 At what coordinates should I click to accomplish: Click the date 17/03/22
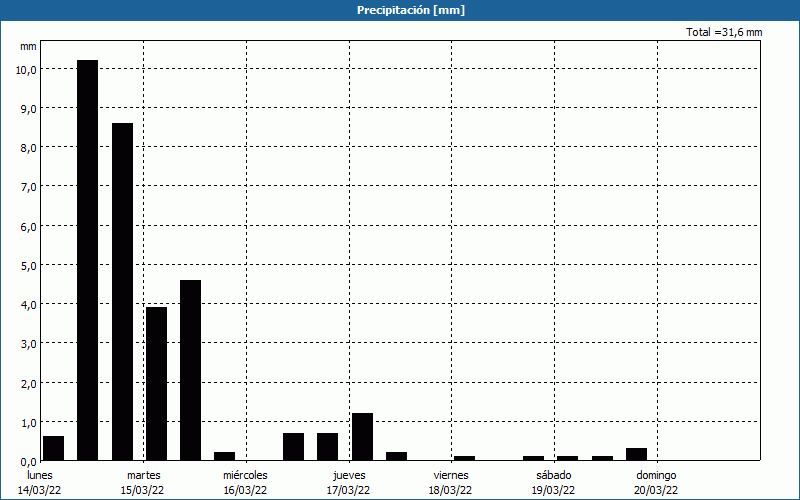(348, 490)
